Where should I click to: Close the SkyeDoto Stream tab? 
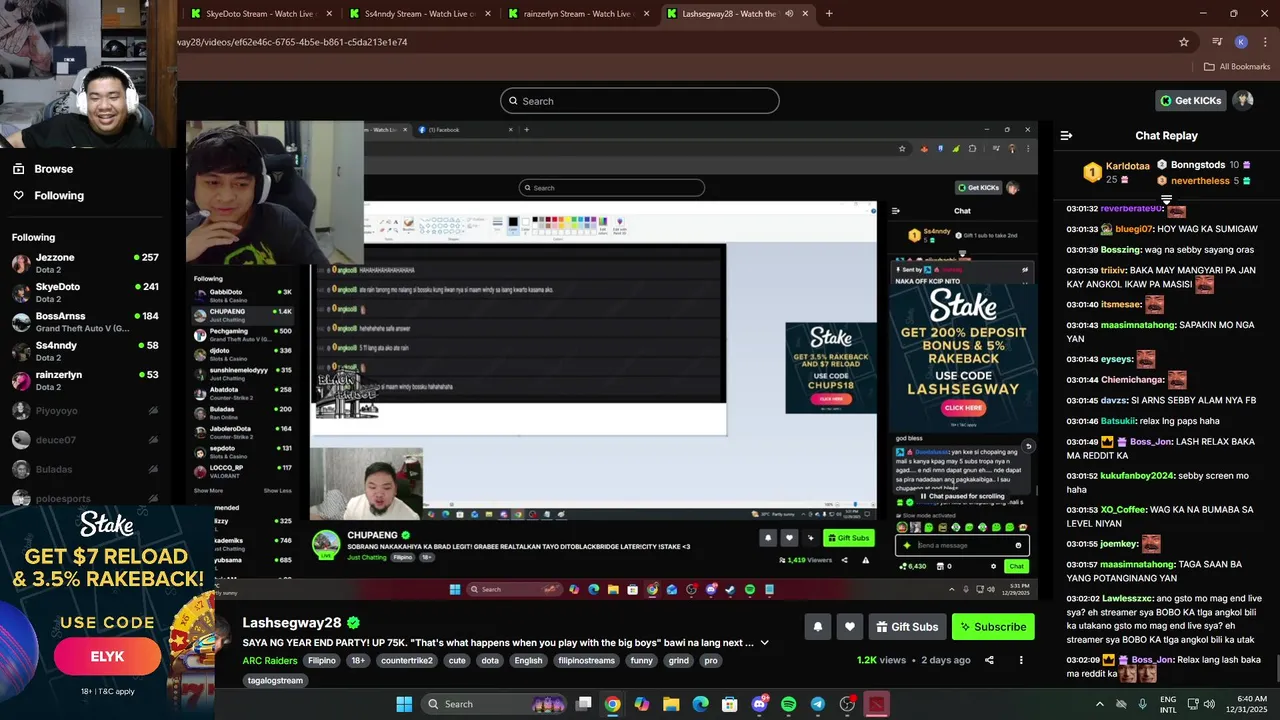click(327, 14)
